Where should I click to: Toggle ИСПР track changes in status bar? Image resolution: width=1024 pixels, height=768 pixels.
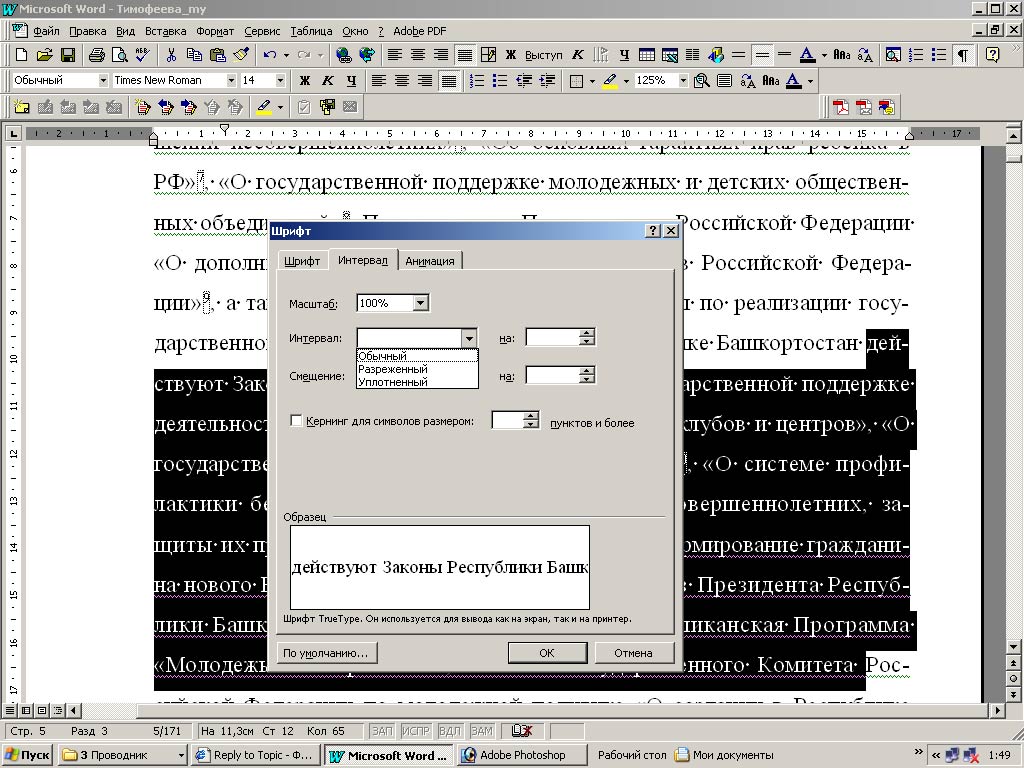(415, 731)
